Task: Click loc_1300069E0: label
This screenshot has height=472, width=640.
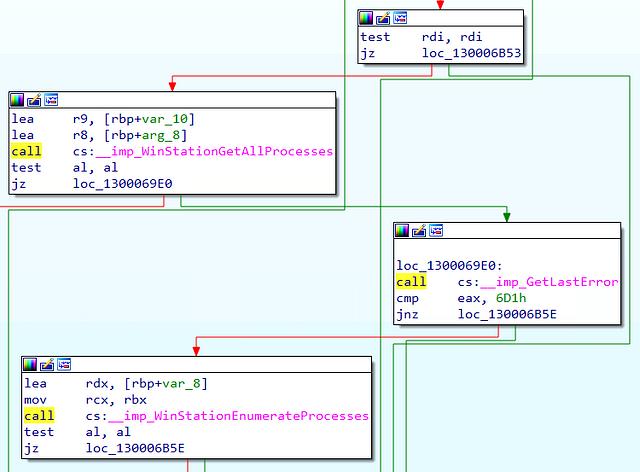Action: coord(449,266)
